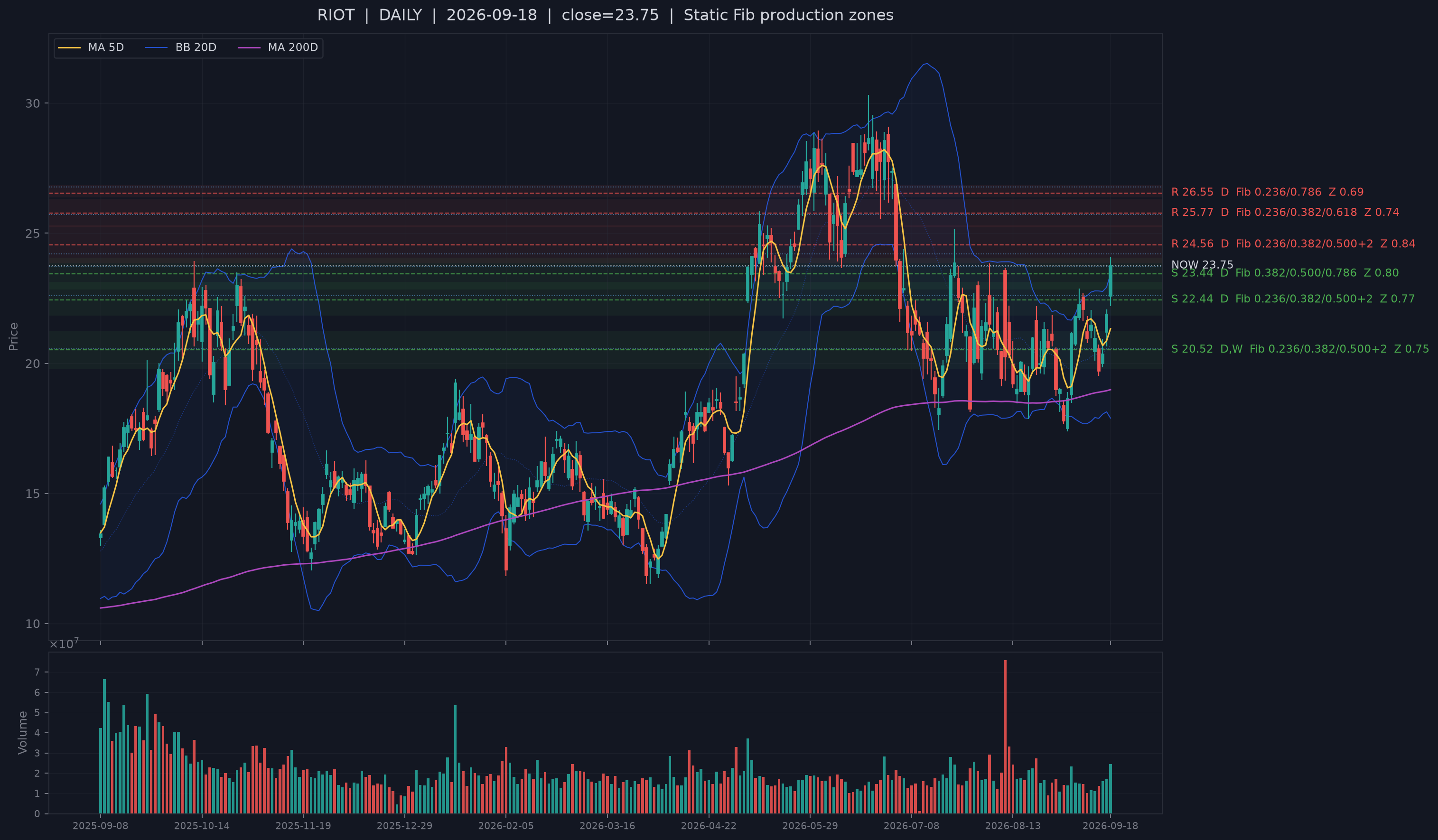
Task: Click the purple MA 200D legend line sample
Action: (249, 47)
